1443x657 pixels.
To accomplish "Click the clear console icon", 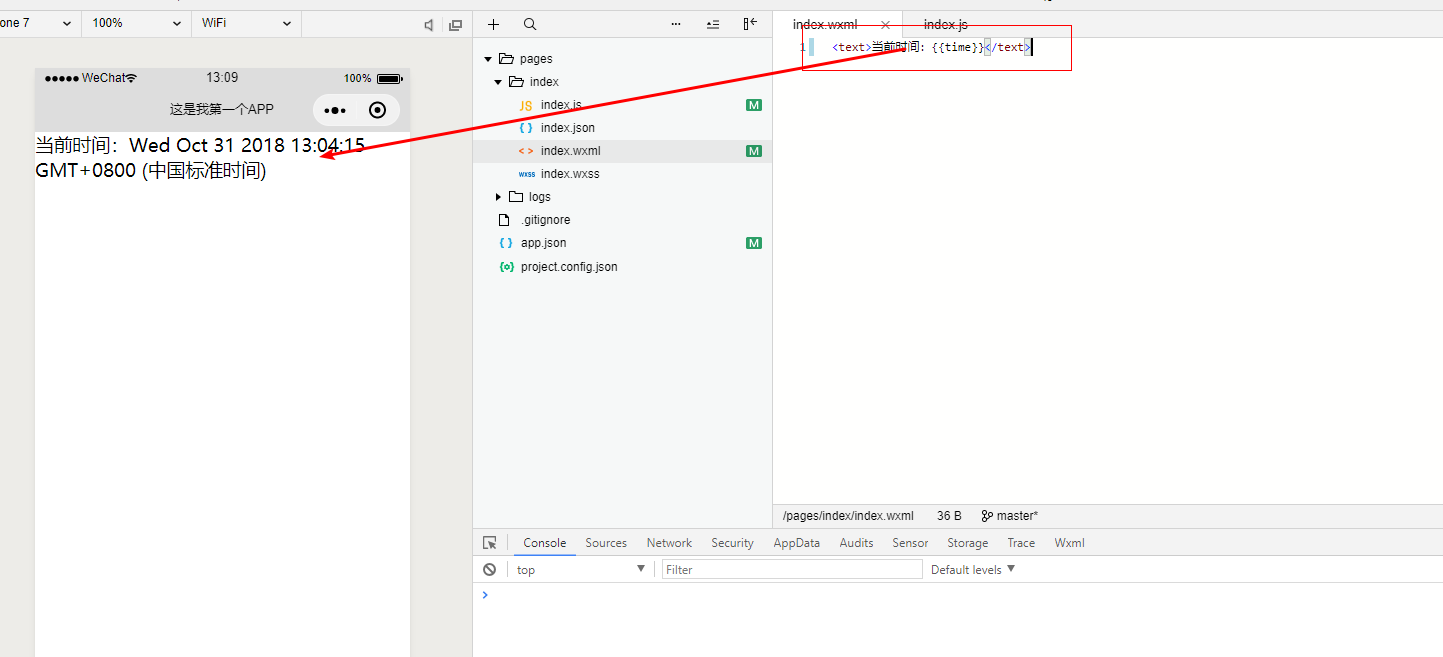I will (489, 569).
